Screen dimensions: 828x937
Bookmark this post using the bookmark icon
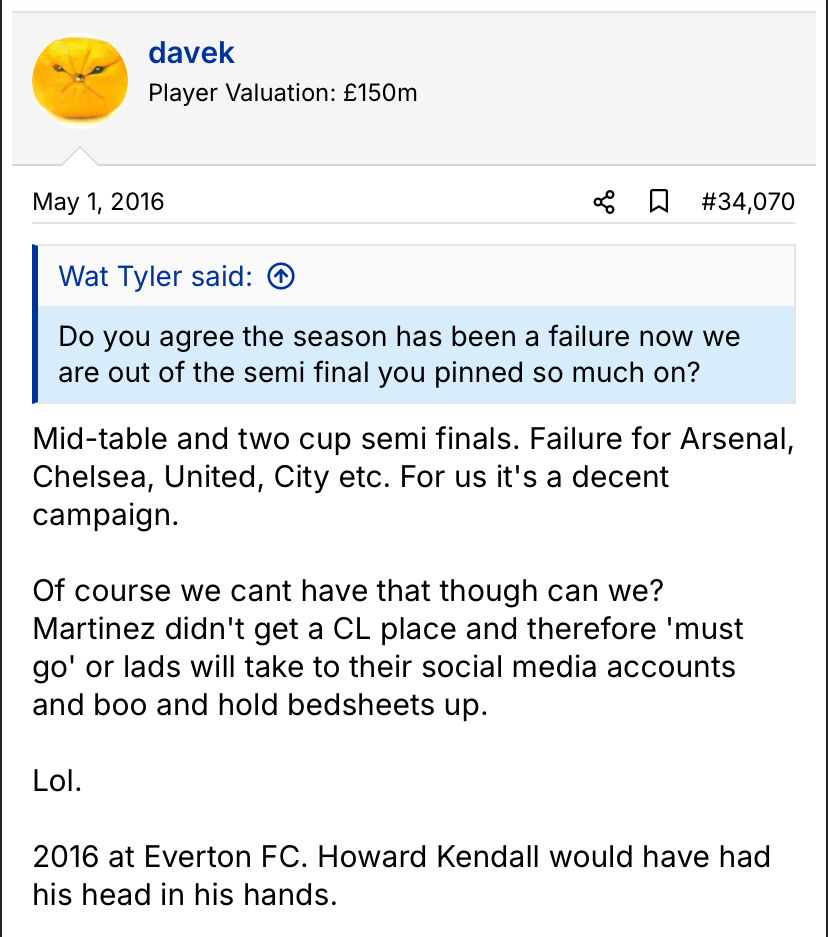659,202
